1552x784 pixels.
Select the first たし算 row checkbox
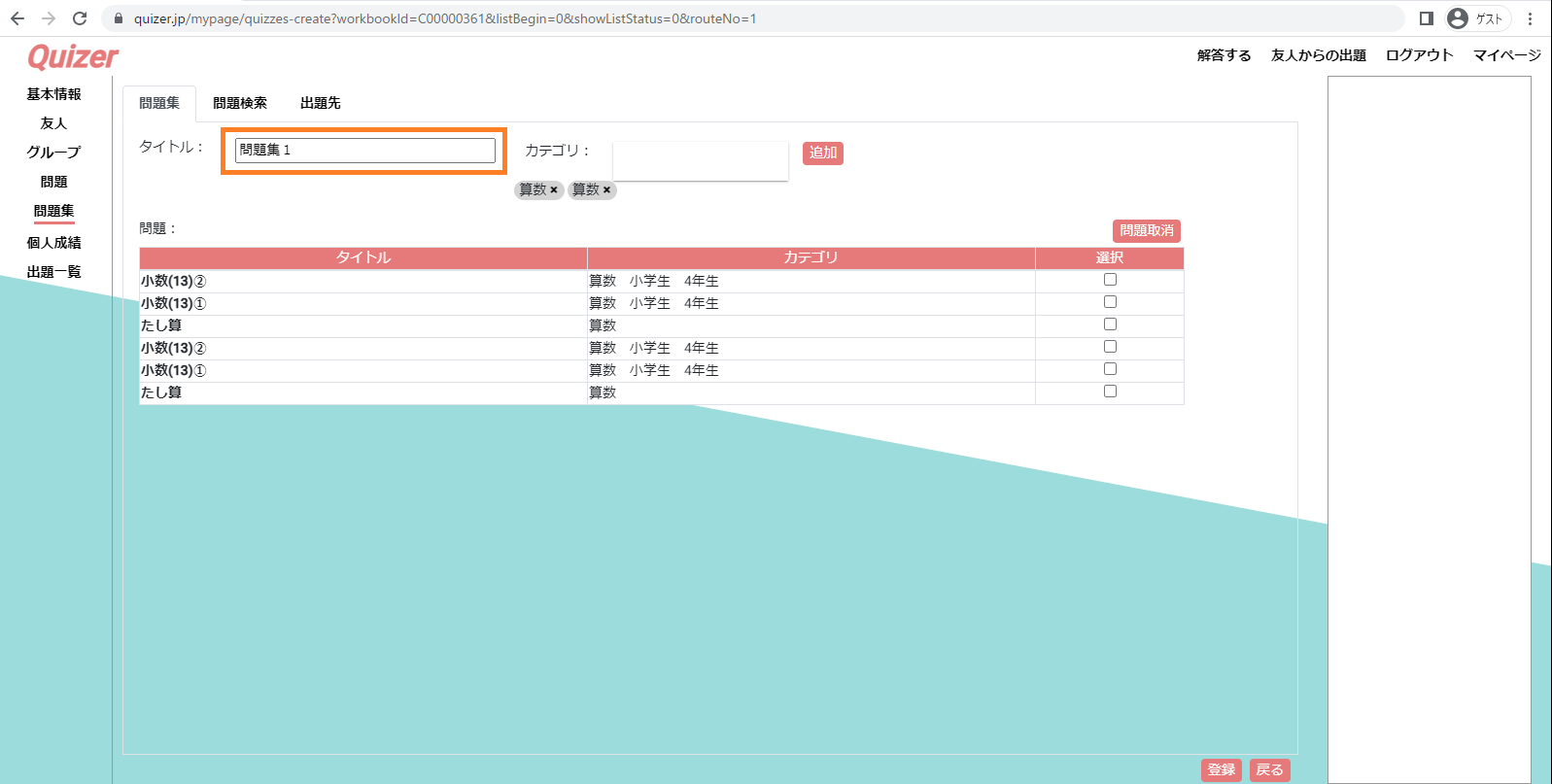click(1110, 324)
